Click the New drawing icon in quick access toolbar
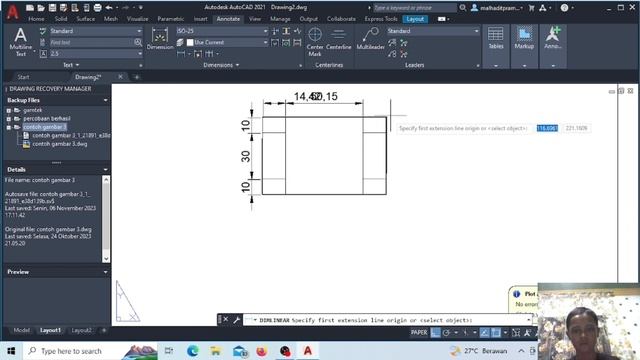This screenshot has width=640, height=360. tap(30, 8)
